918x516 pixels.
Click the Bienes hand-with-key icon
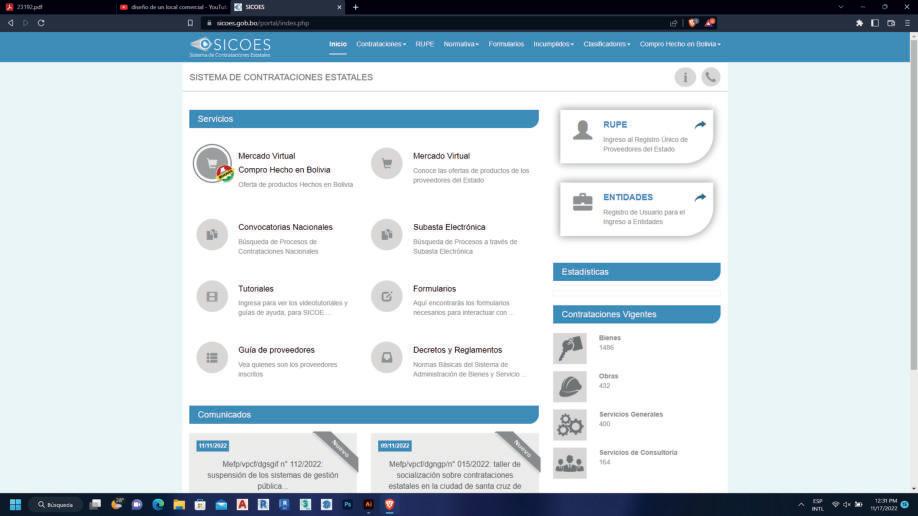point(570,348)
